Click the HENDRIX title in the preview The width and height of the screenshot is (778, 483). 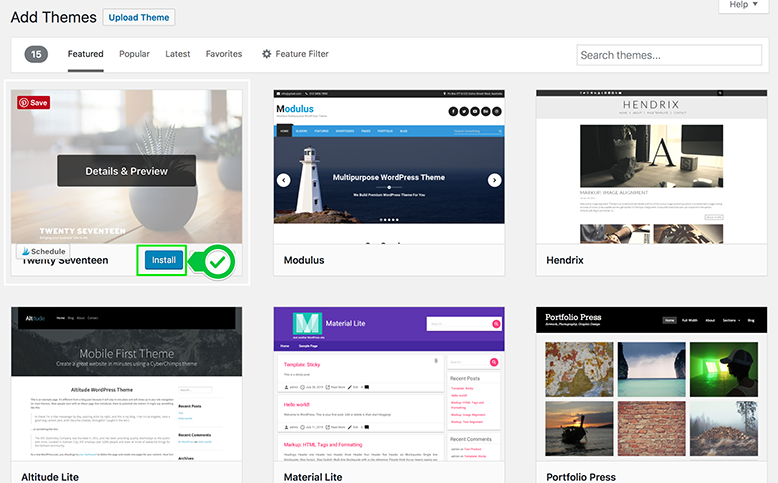pyautogui.click(x=651, y=105)
